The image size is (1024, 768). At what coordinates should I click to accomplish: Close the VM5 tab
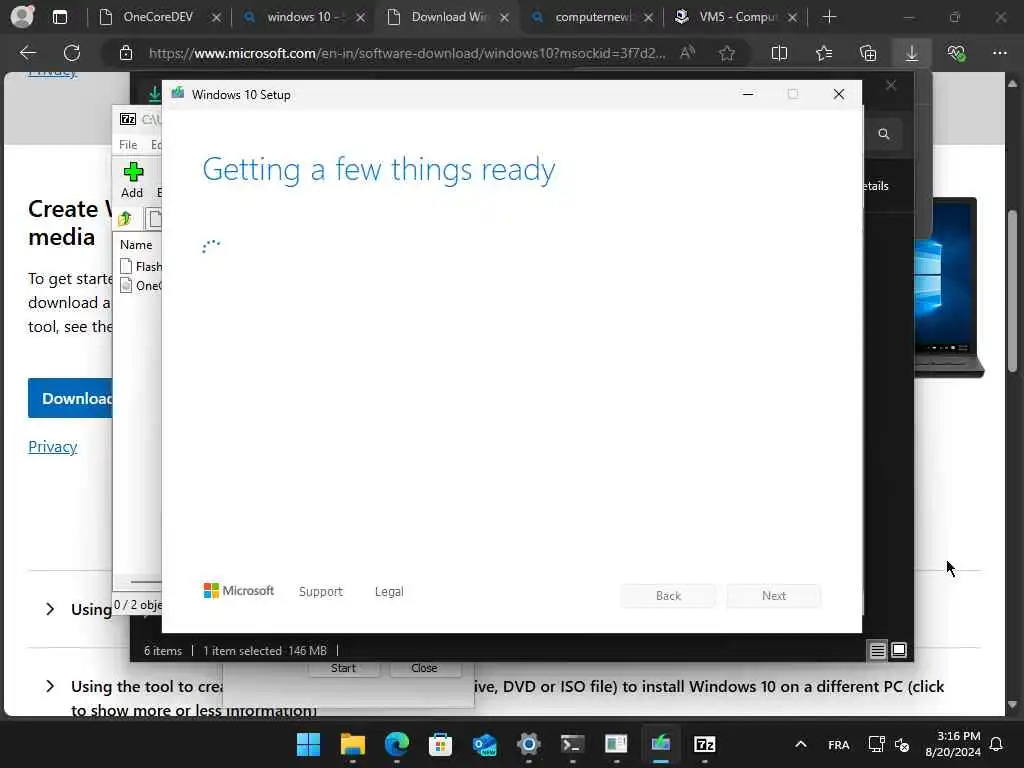pos(792,18)
